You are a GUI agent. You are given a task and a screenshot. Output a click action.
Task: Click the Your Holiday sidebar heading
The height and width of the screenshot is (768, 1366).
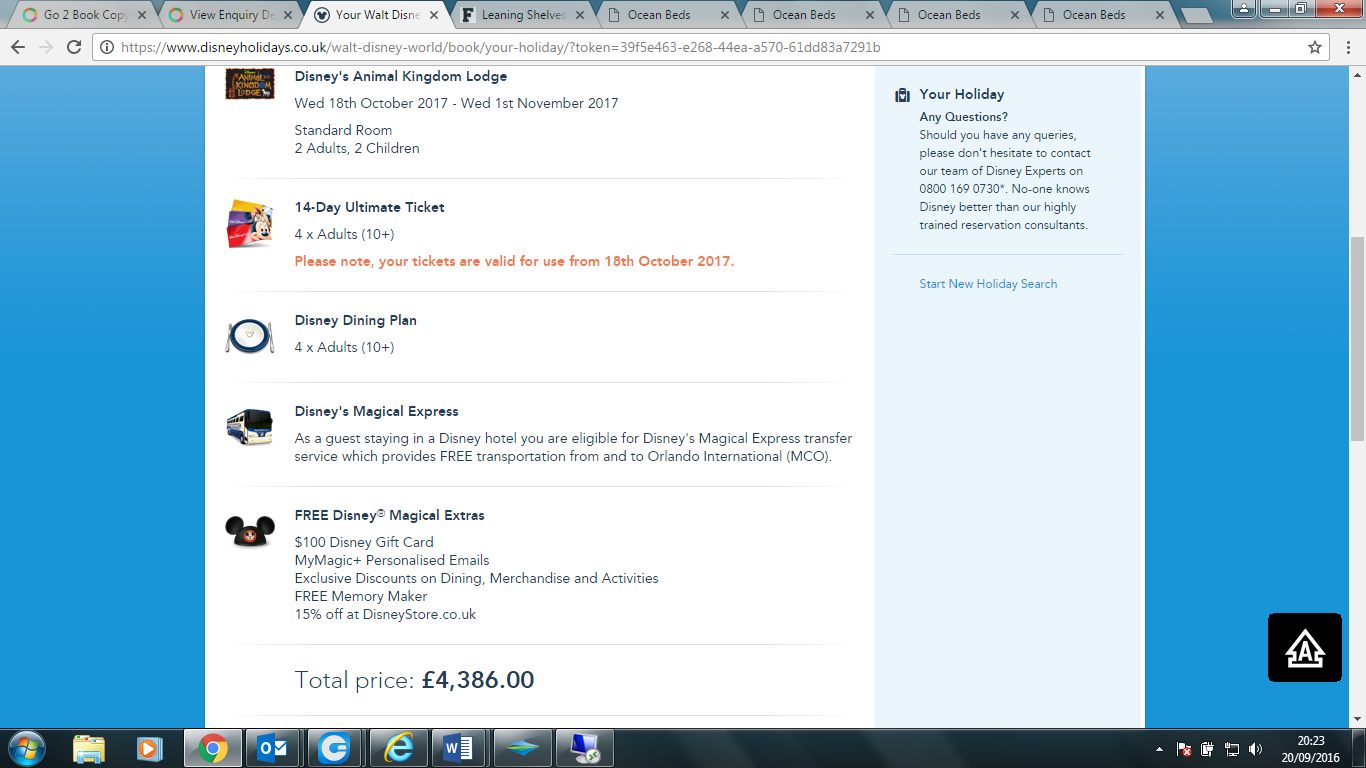click(962, 94)
